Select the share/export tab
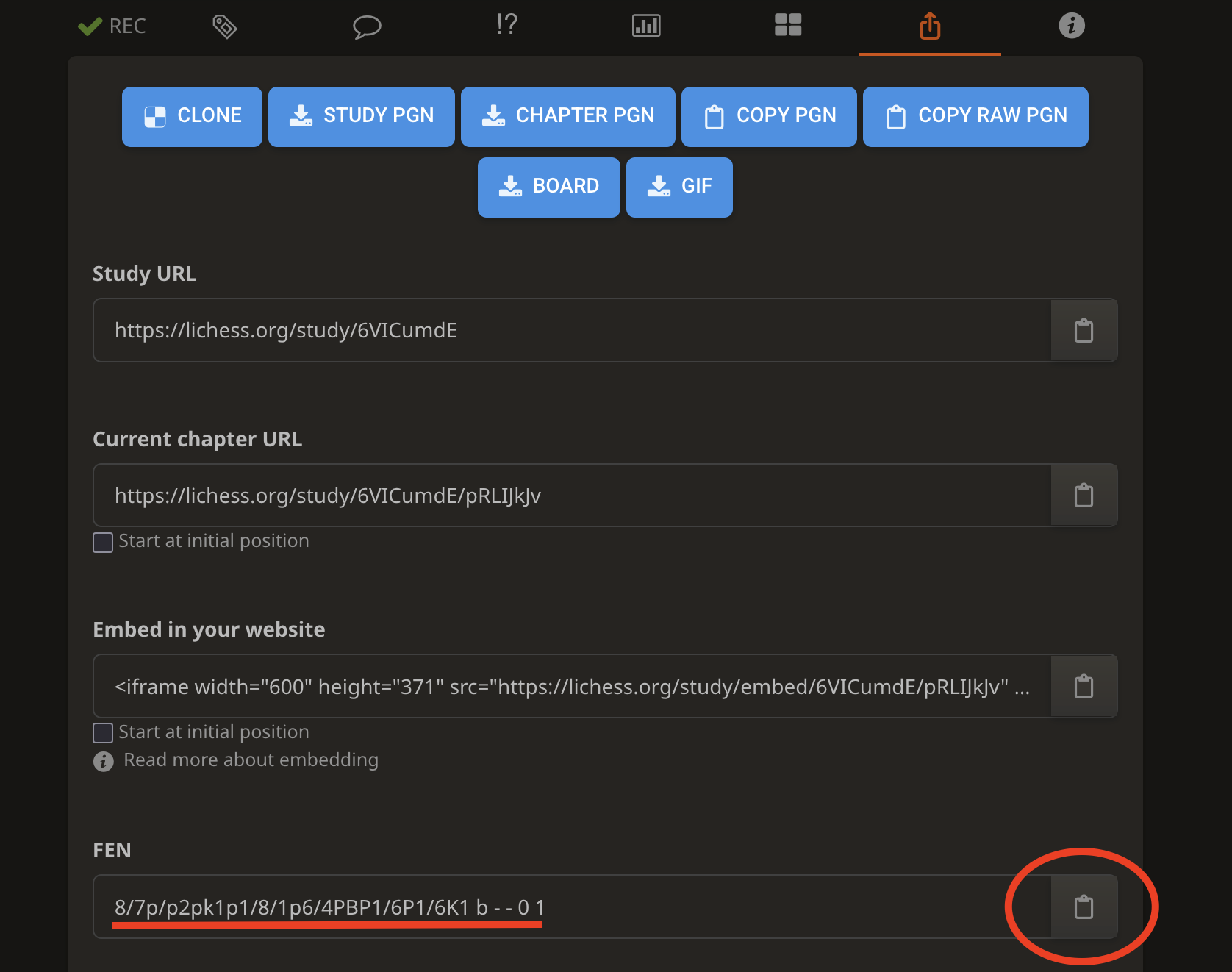1232x972 pixels. click(x=929, y=26)
